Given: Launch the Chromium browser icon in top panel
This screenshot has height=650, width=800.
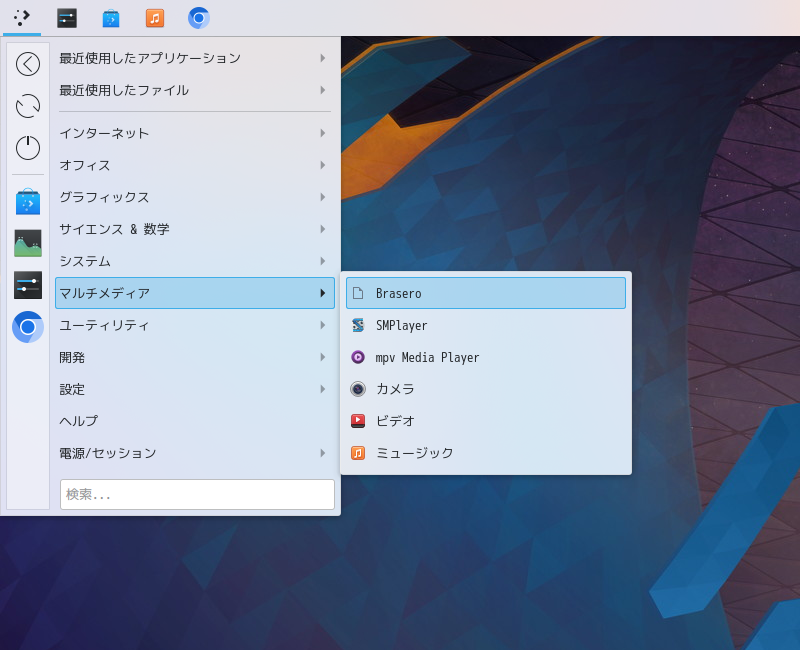Looking at the screenshot, I should click(198, 18).
